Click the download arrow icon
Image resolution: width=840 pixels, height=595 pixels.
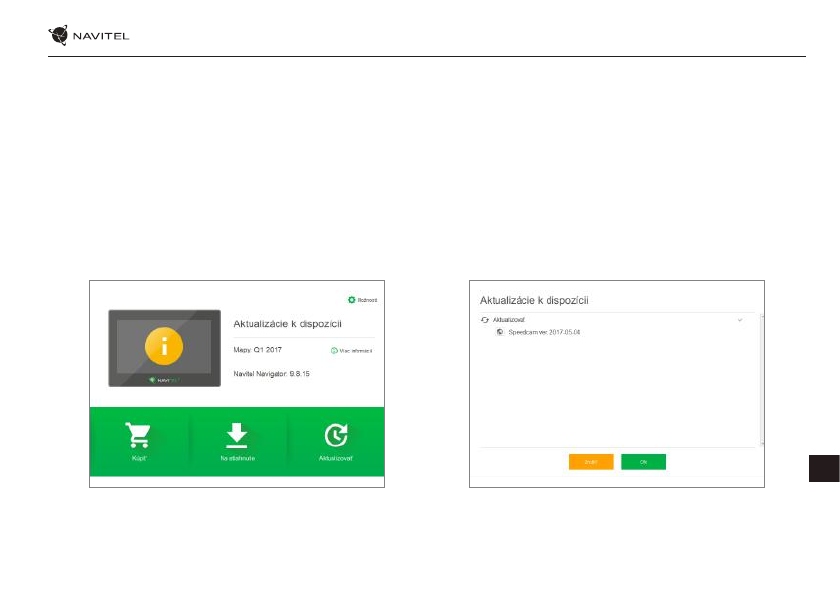237,435
